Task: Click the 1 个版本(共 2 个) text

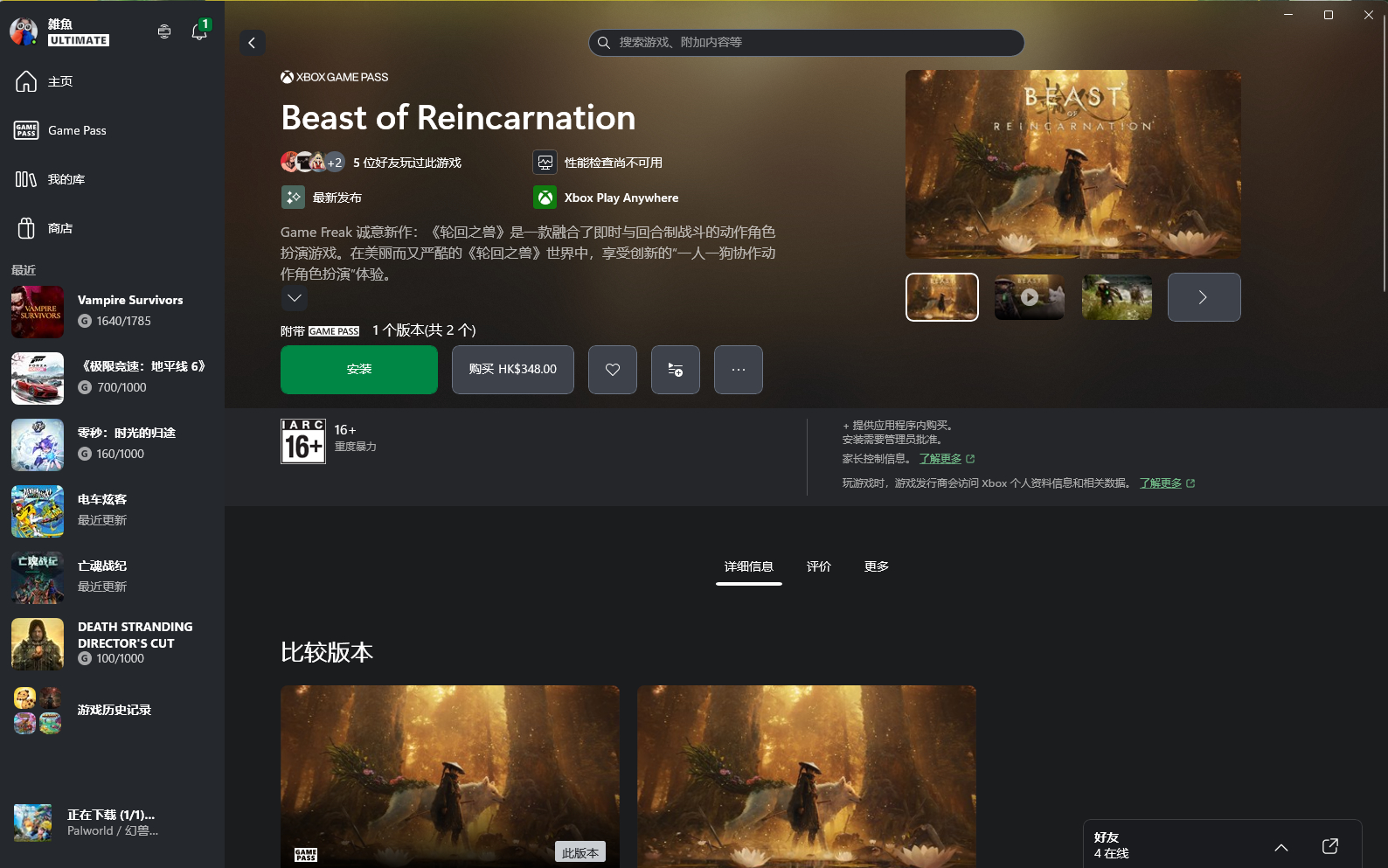Action: point(424,330)
